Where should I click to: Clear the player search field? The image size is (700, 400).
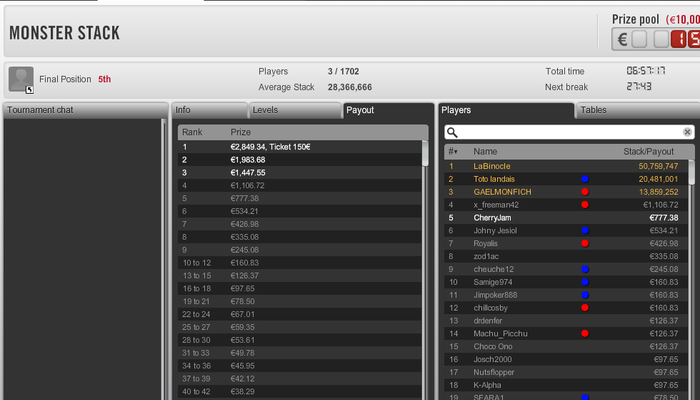687,132
